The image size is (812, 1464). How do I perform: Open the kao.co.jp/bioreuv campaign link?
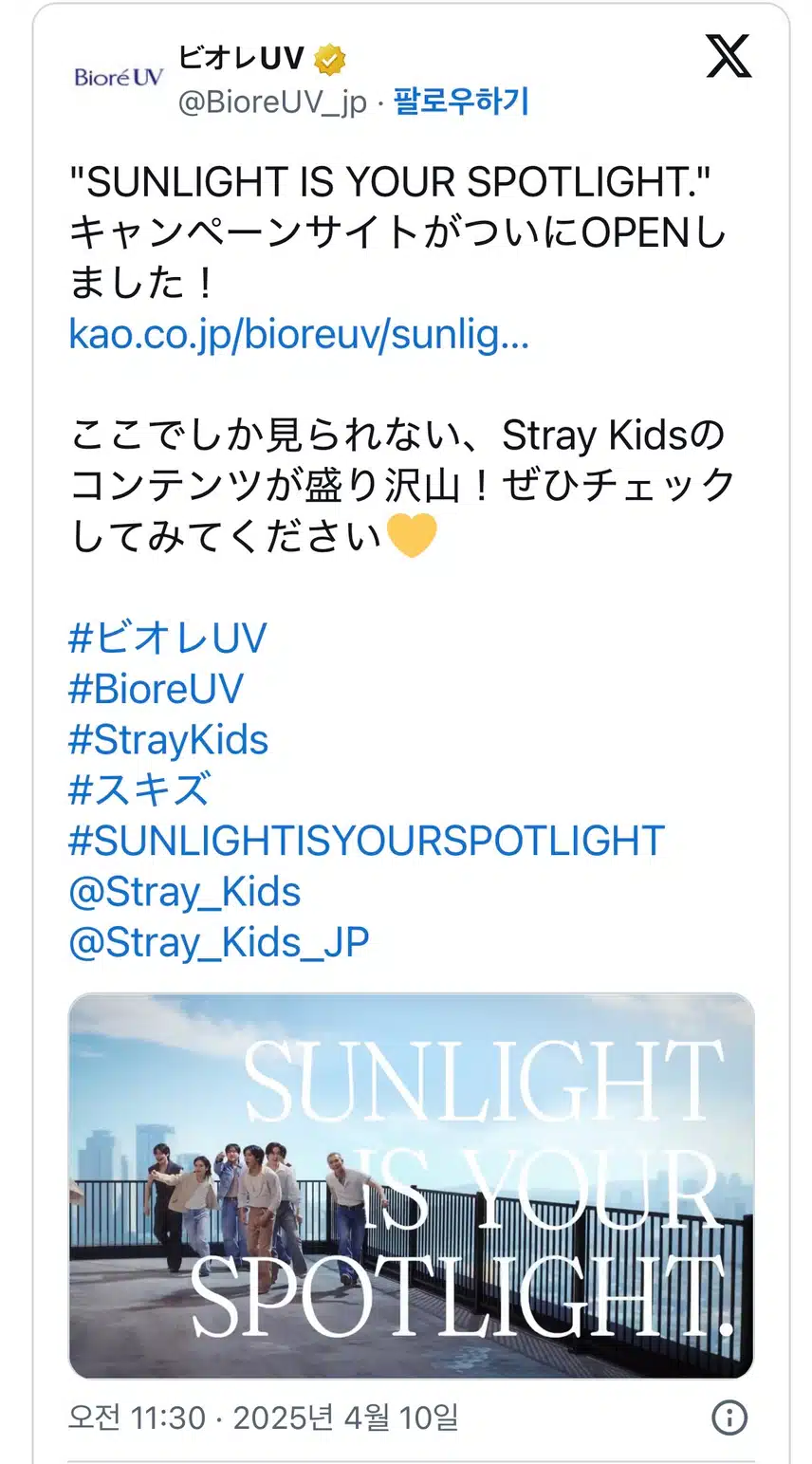click(x=299, y=334)
